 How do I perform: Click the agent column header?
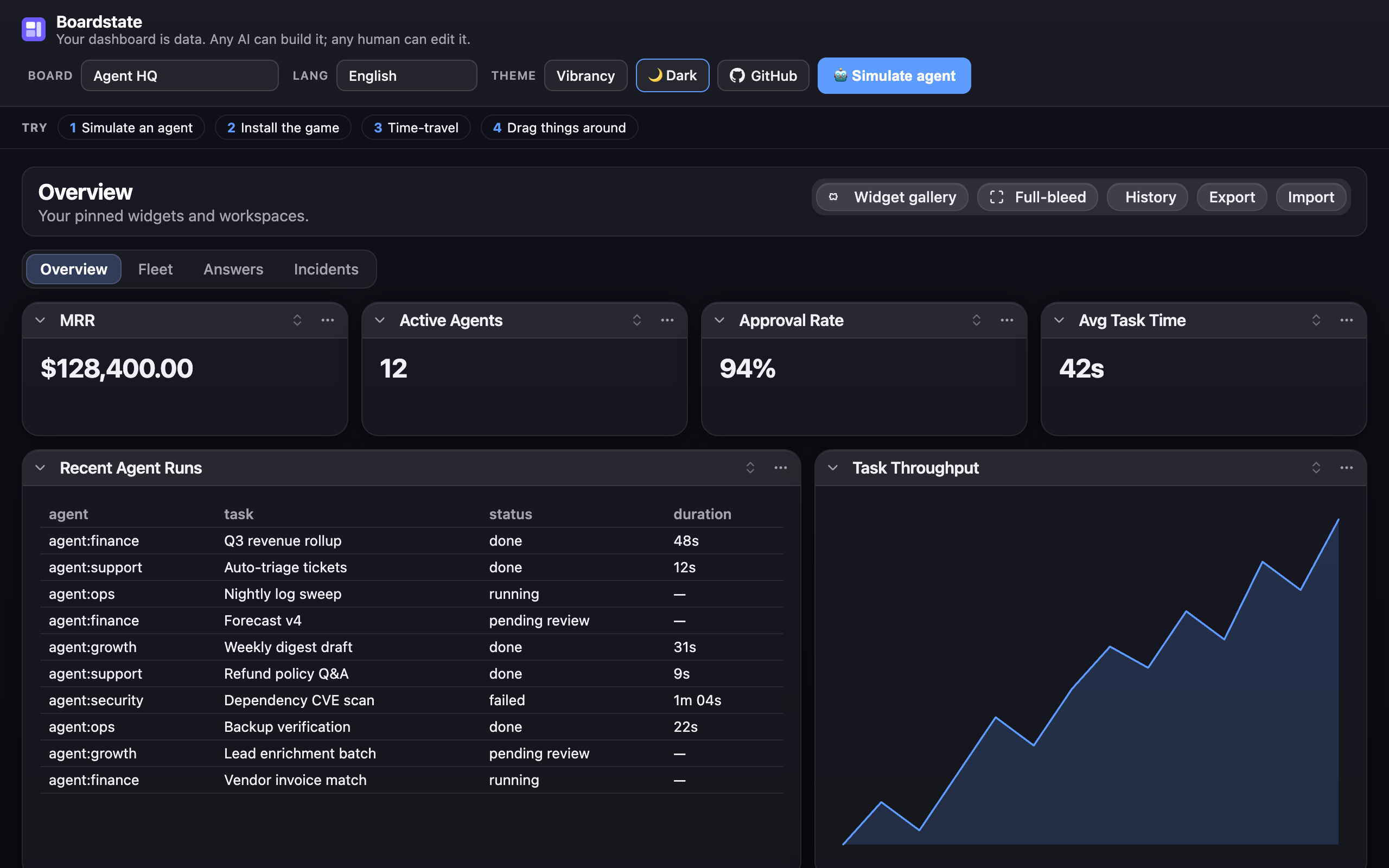click(x=68, y=514)
